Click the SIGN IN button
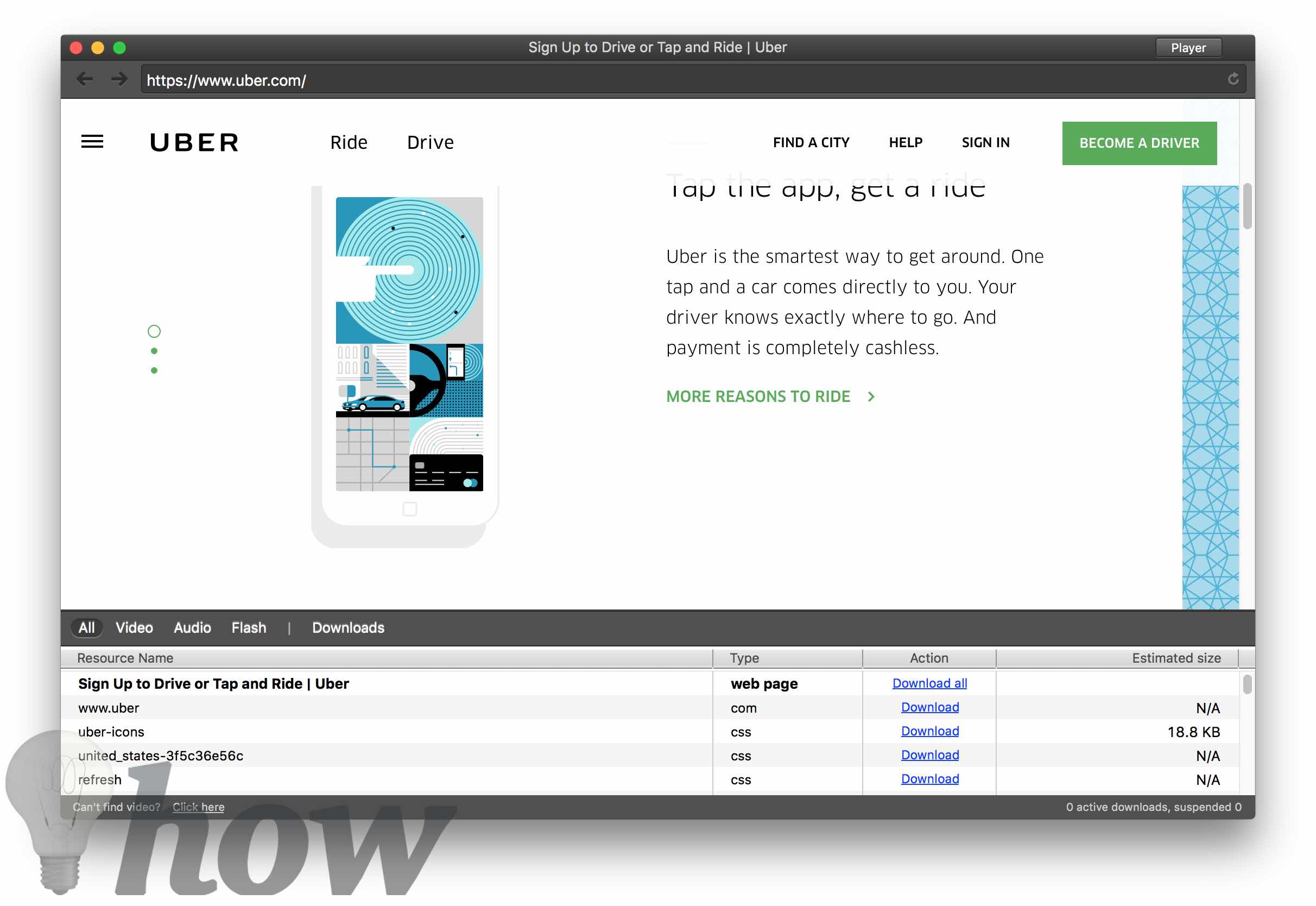The width and height of the screenshot is (1316, 906). pyautogui.click(x=985, y=142)
